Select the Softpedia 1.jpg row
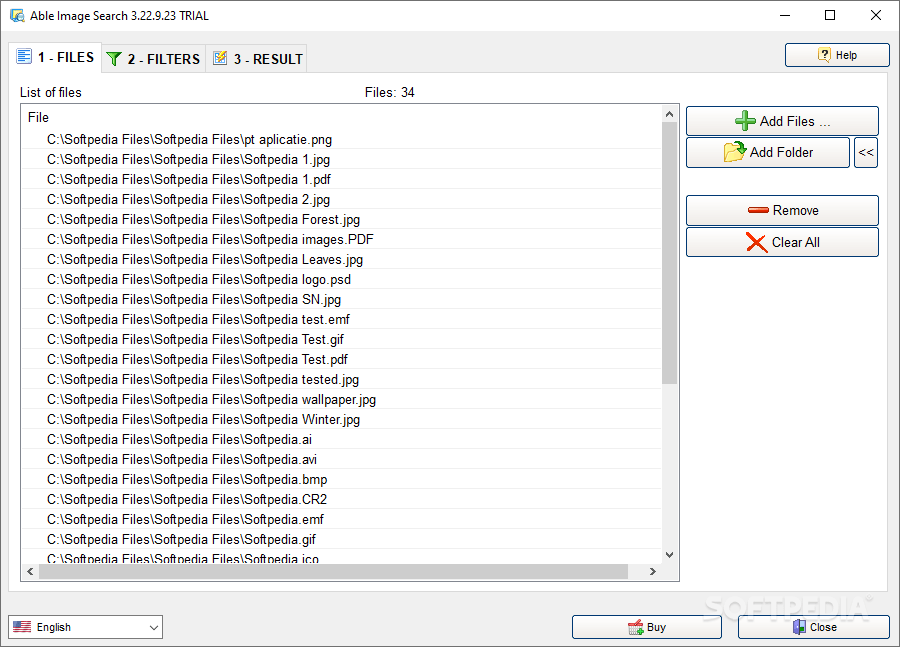This screenshot has width=900, height=647. coord(342,160)
